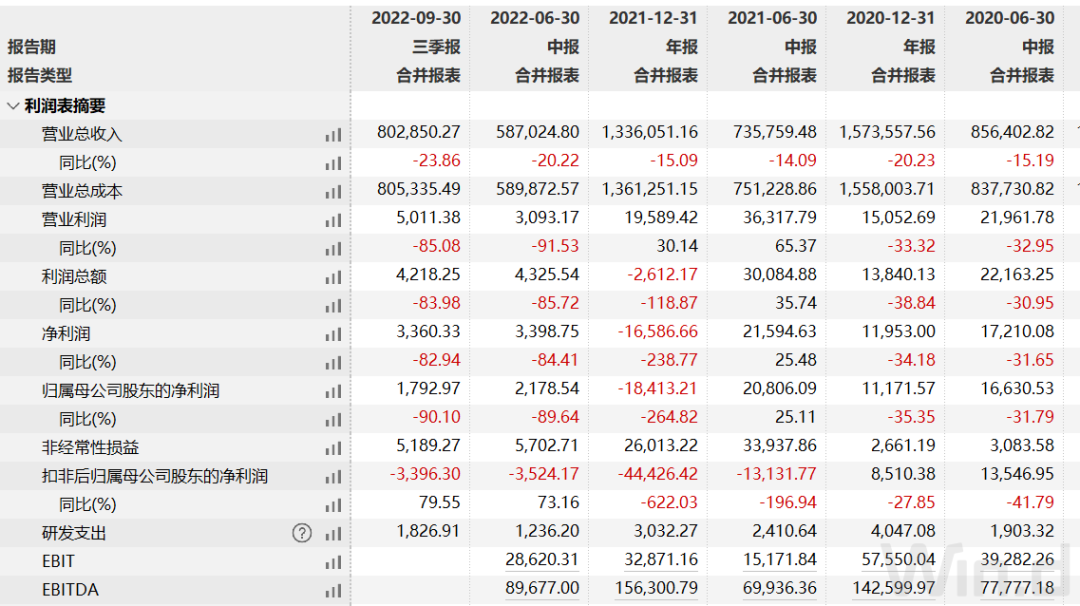This screenshot has height=606, width=1080.
Task: Click chart icon for 研发支出 row
Action: [x=333, y=533]
